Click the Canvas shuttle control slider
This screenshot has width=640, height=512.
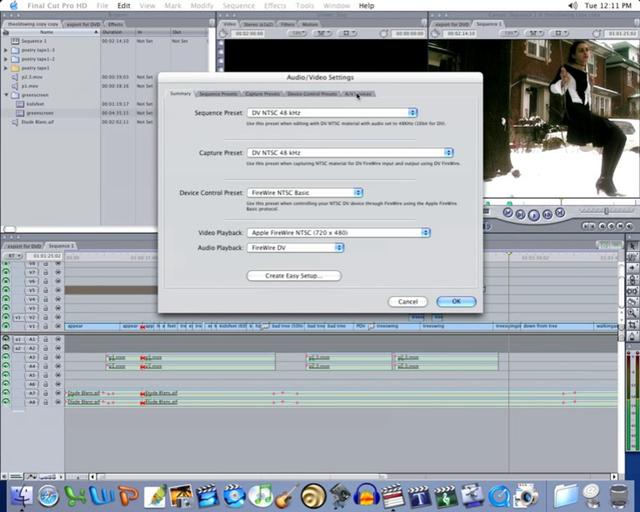pyautogui.click(x=606, y=211)
